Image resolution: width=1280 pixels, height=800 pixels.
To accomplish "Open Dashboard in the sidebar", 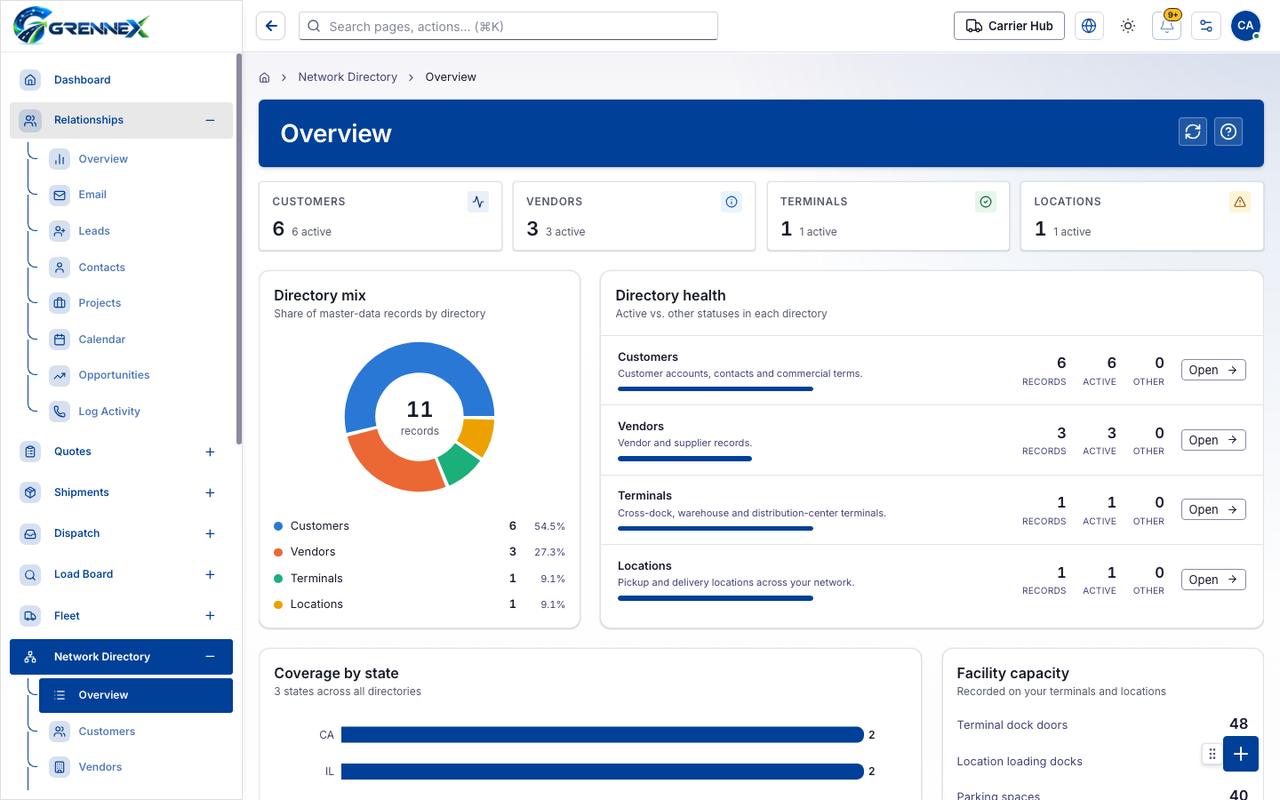I will click(121, 80).
